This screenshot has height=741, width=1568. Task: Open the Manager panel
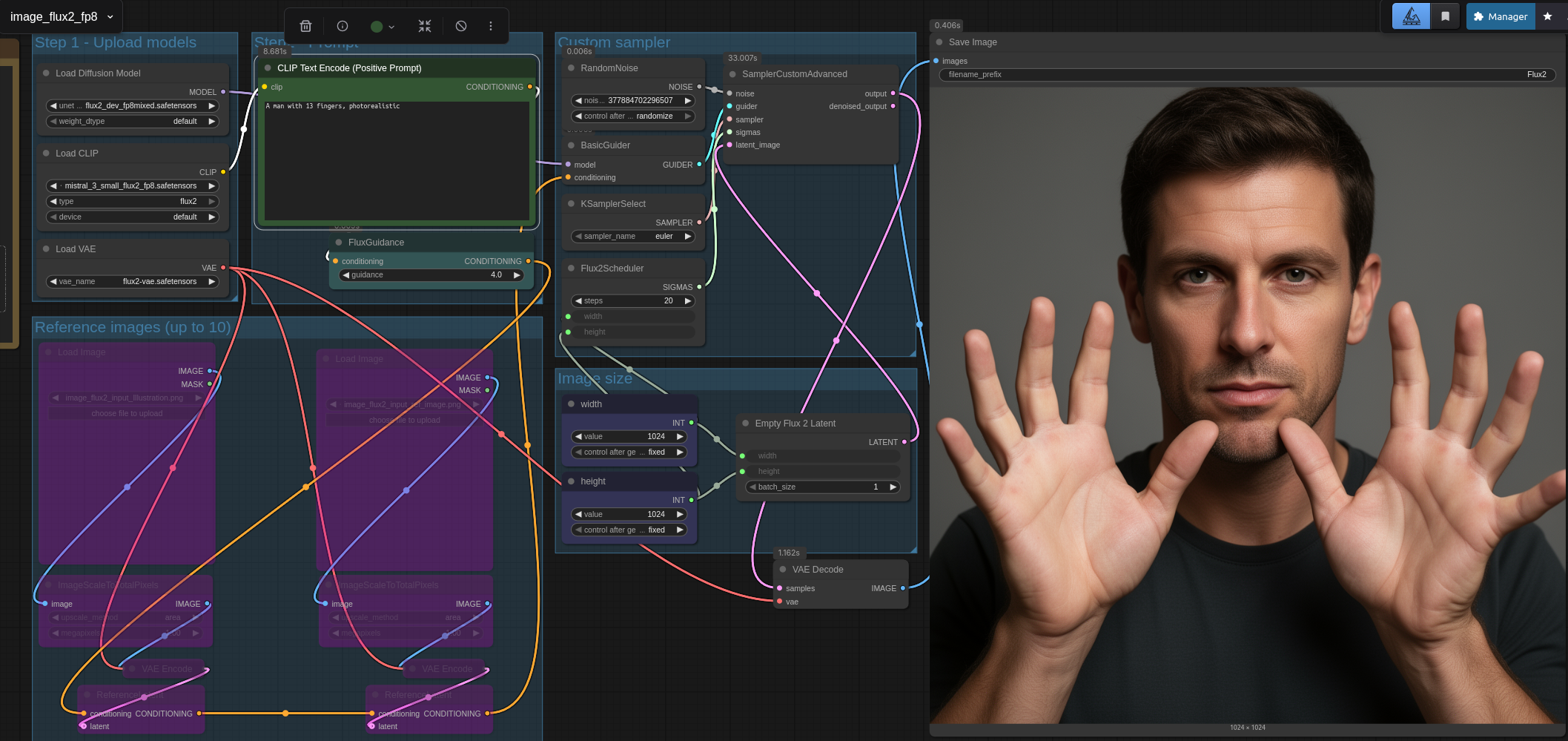[1501, 16]
